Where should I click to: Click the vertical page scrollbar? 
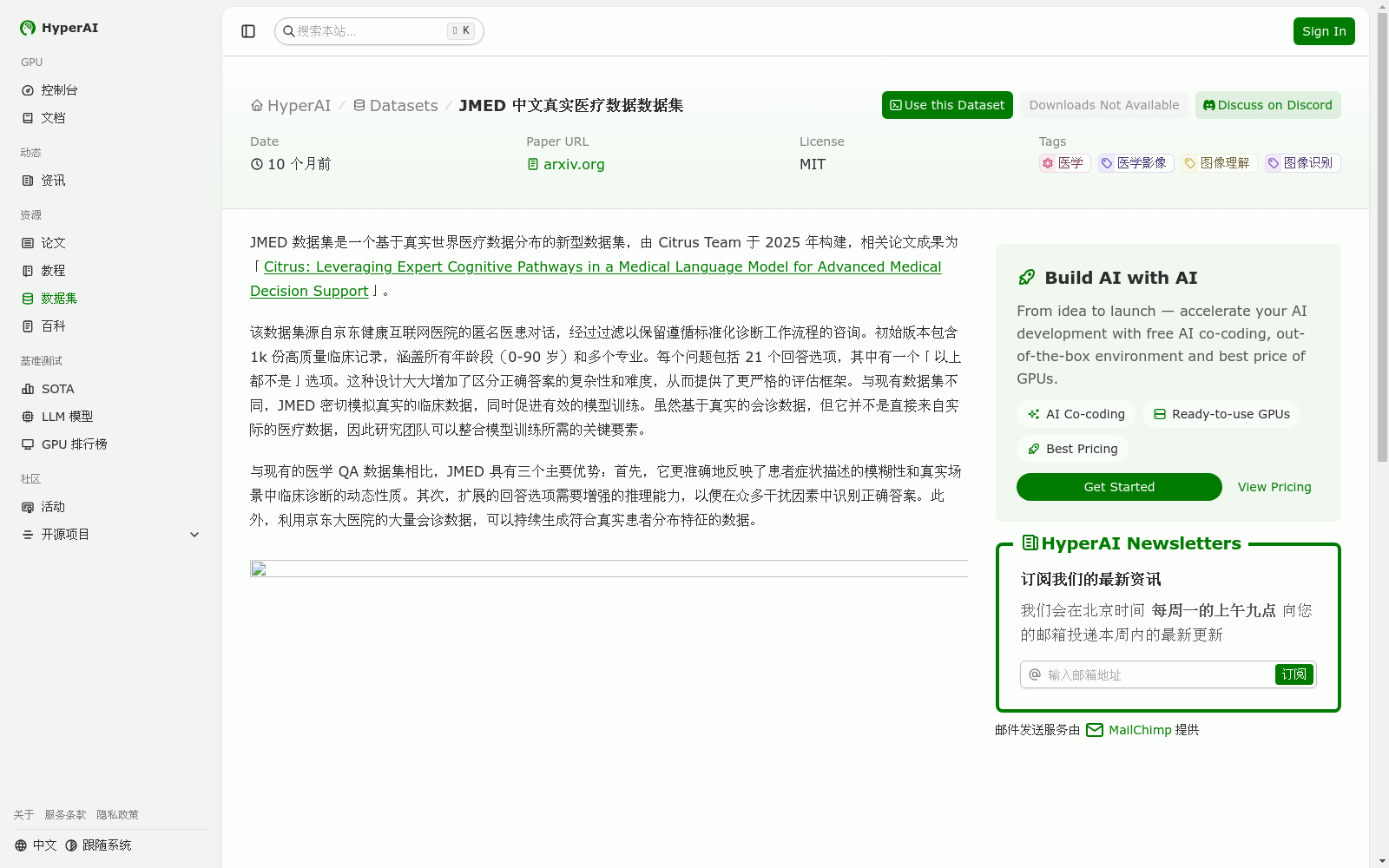pyautogui.click(x=1382, y=236)
